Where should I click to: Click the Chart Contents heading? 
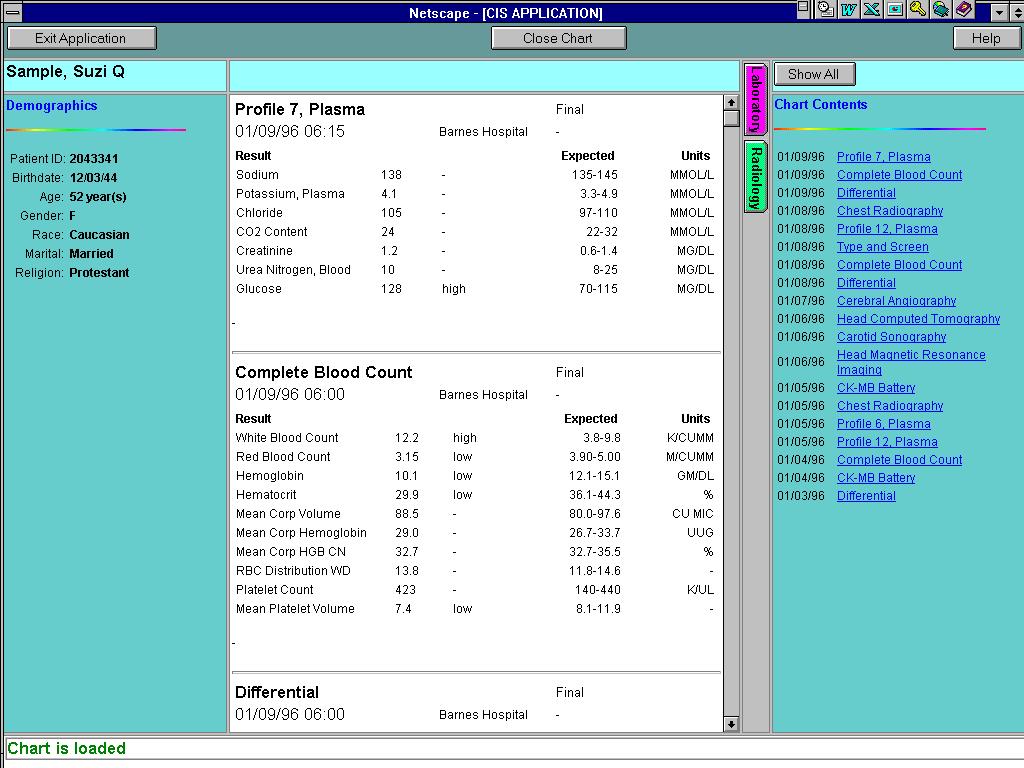(x=820, y=104)
